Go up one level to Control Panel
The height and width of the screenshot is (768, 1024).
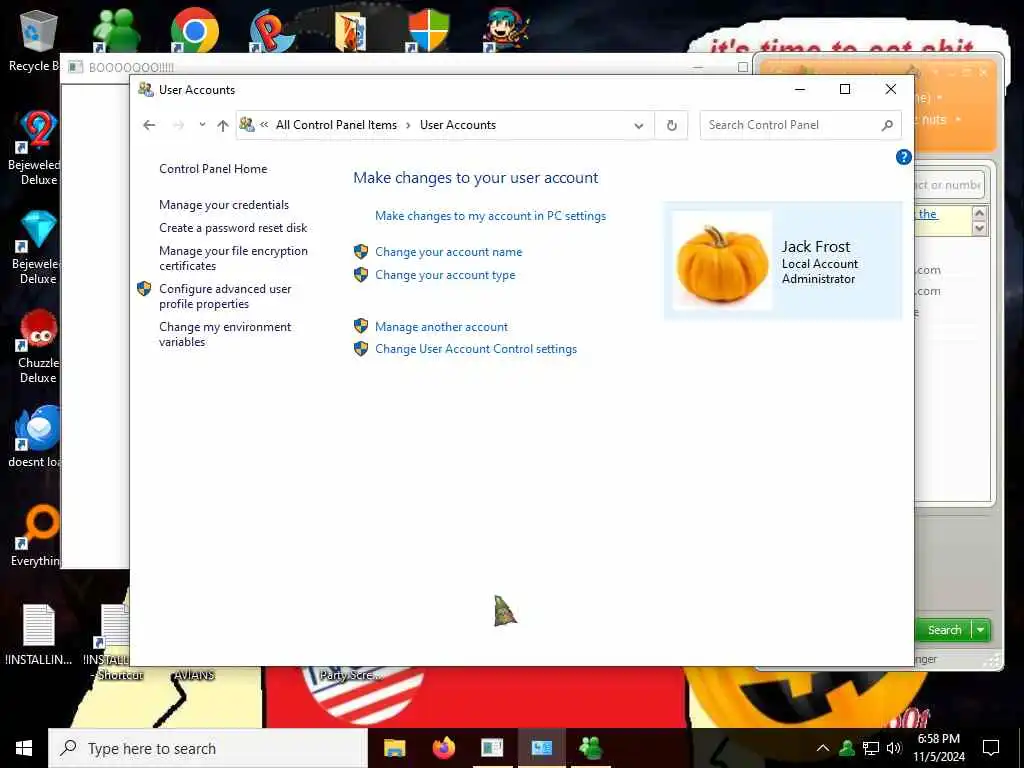(x=223, y=125)
